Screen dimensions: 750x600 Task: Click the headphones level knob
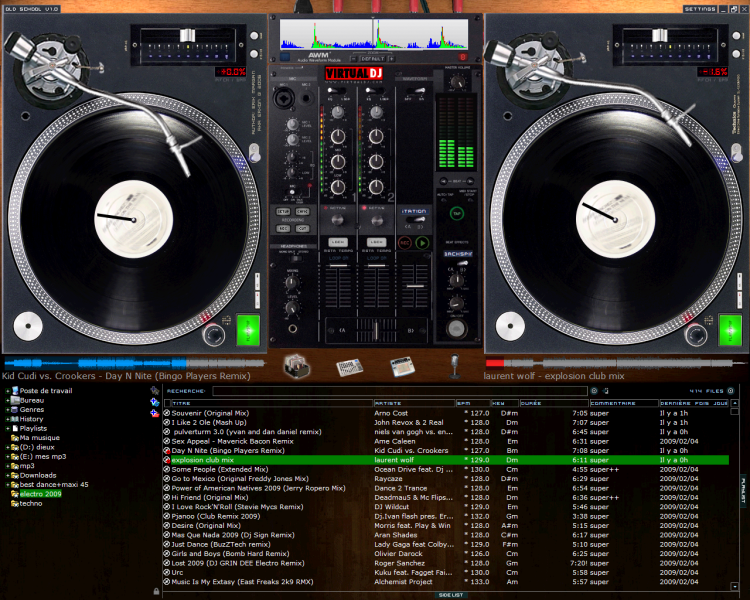click(x=292, y=308)
